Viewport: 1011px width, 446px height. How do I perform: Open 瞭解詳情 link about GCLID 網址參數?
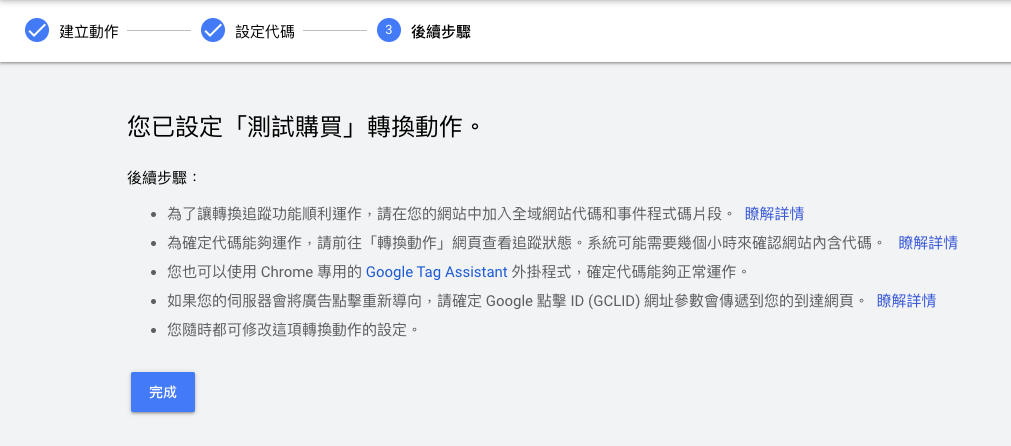click(906, 300)
